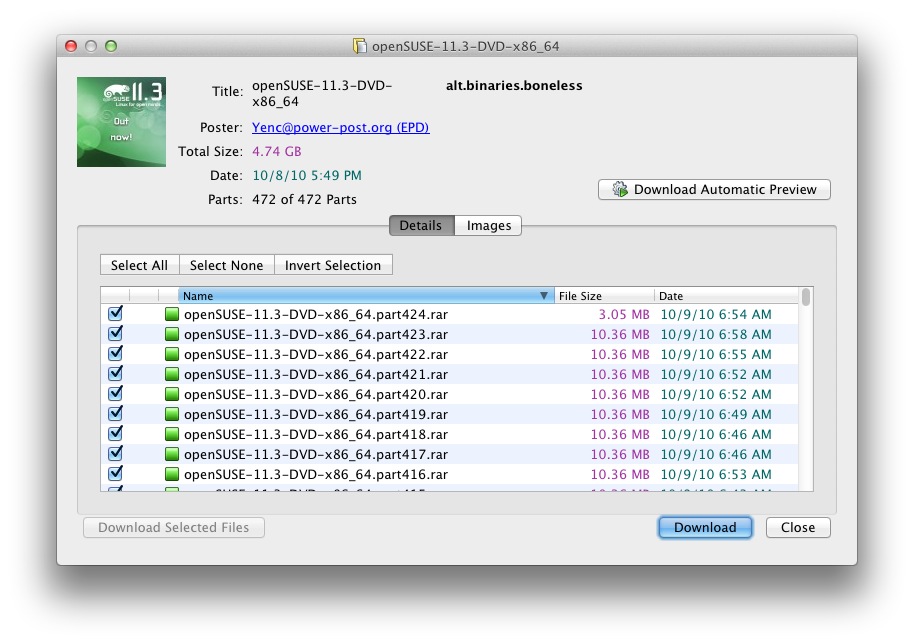Click the red window close button
Viewport: 914px width, 644px height.
click(71, 46)
